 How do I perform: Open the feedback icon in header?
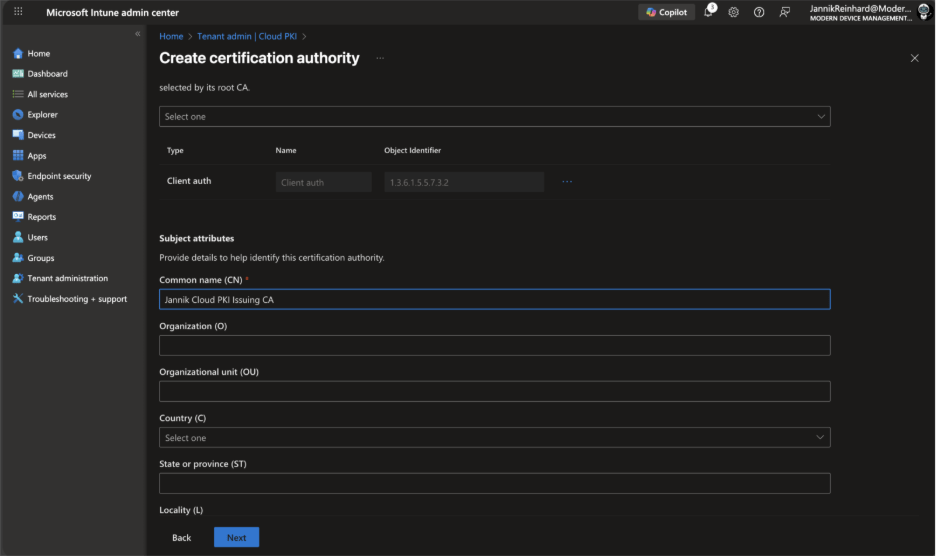point(785,12)
